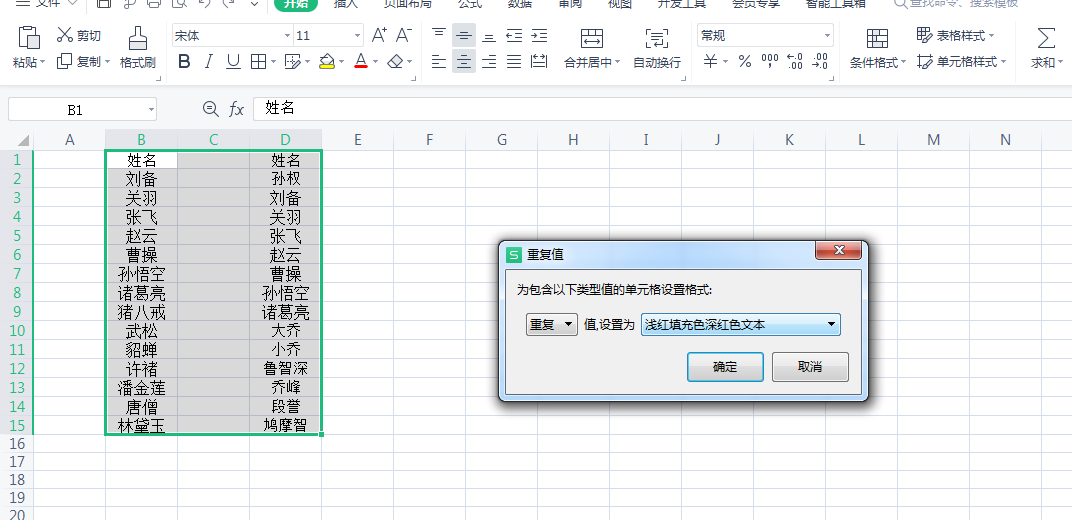This screenshot has height=520, width=1072.
Task: Switch to the 数据 tab
Action: pos(520,3)
